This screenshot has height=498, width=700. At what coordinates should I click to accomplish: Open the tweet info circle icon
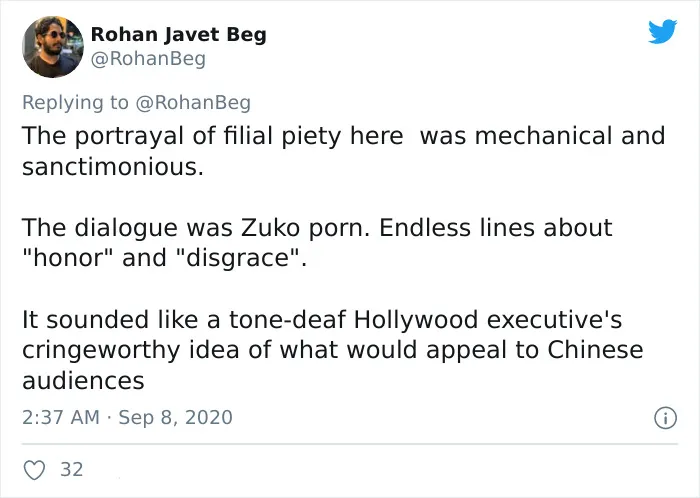[x=666, y=418]
